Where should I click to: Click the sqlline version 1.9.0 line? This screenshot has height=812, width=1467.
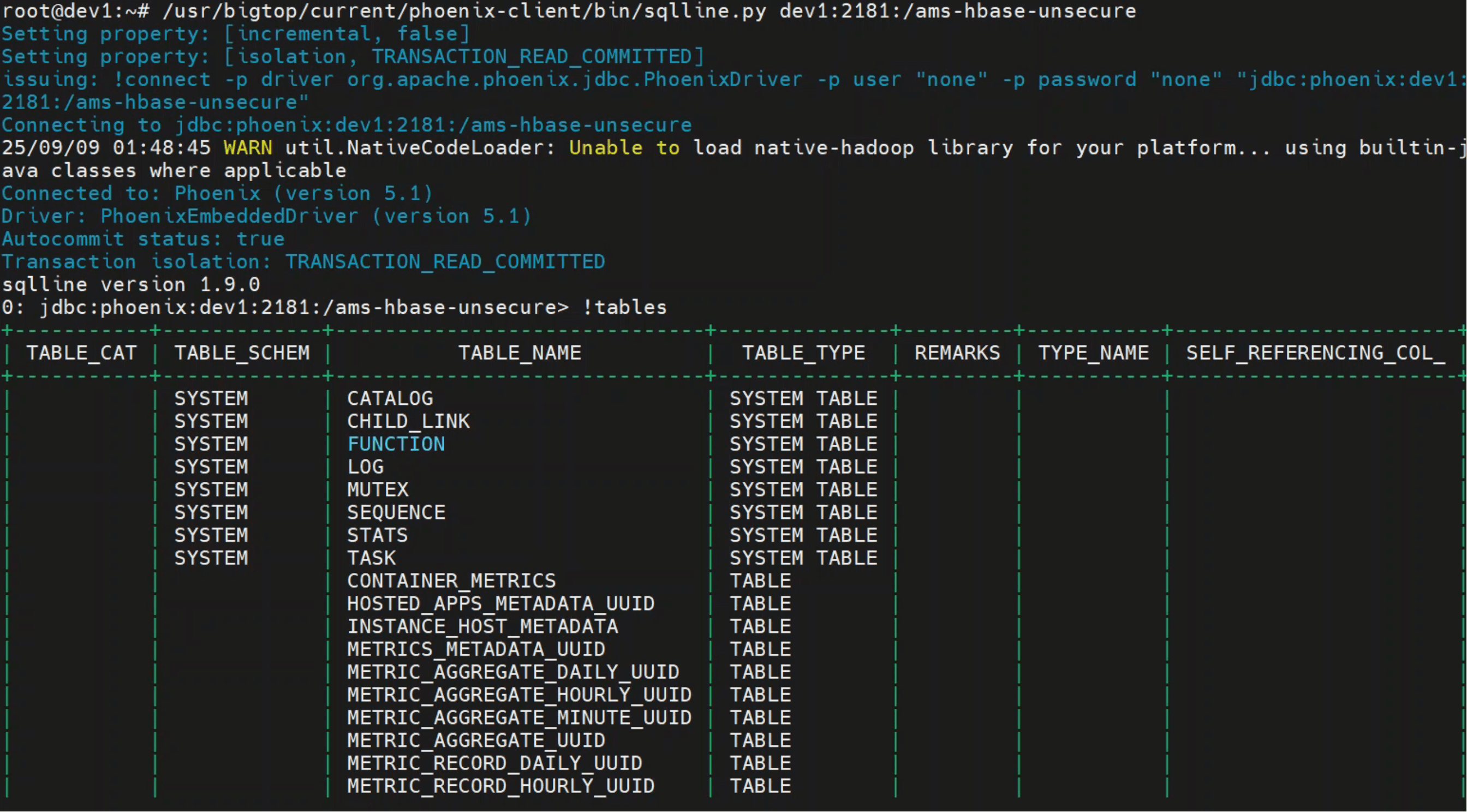(x=131, y=285)
